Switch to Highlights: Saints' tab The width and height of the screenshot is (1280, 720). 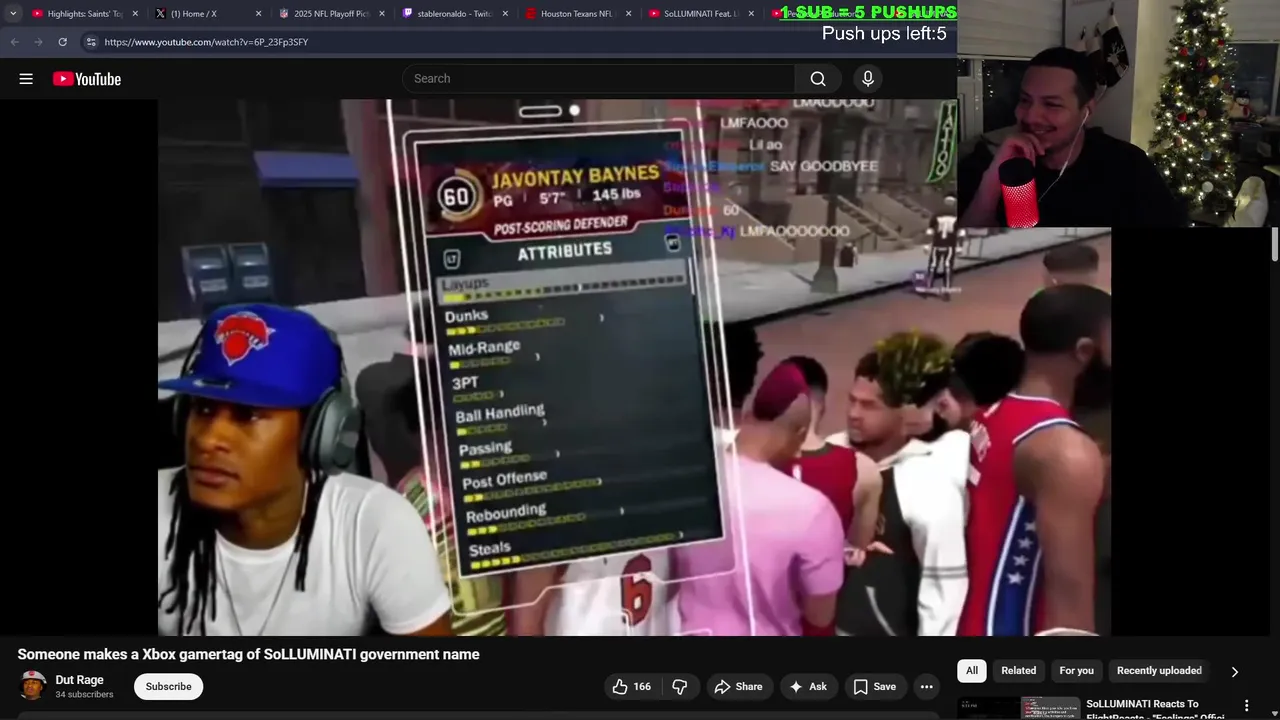80,14
